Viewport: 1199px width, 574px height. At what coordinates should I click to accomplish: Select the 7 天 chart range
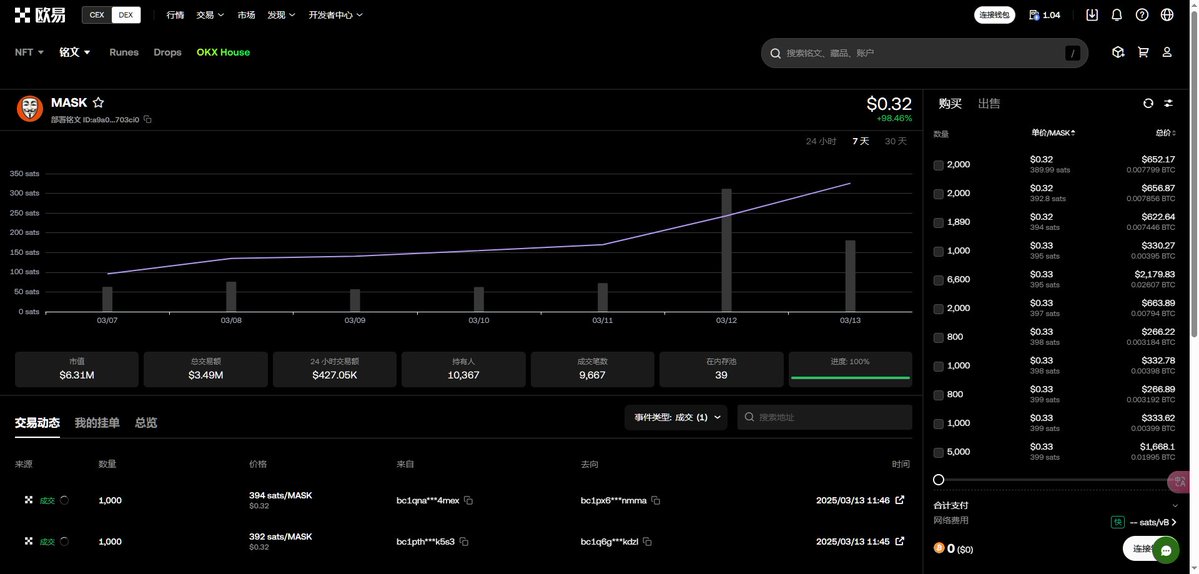click(861, 141)
